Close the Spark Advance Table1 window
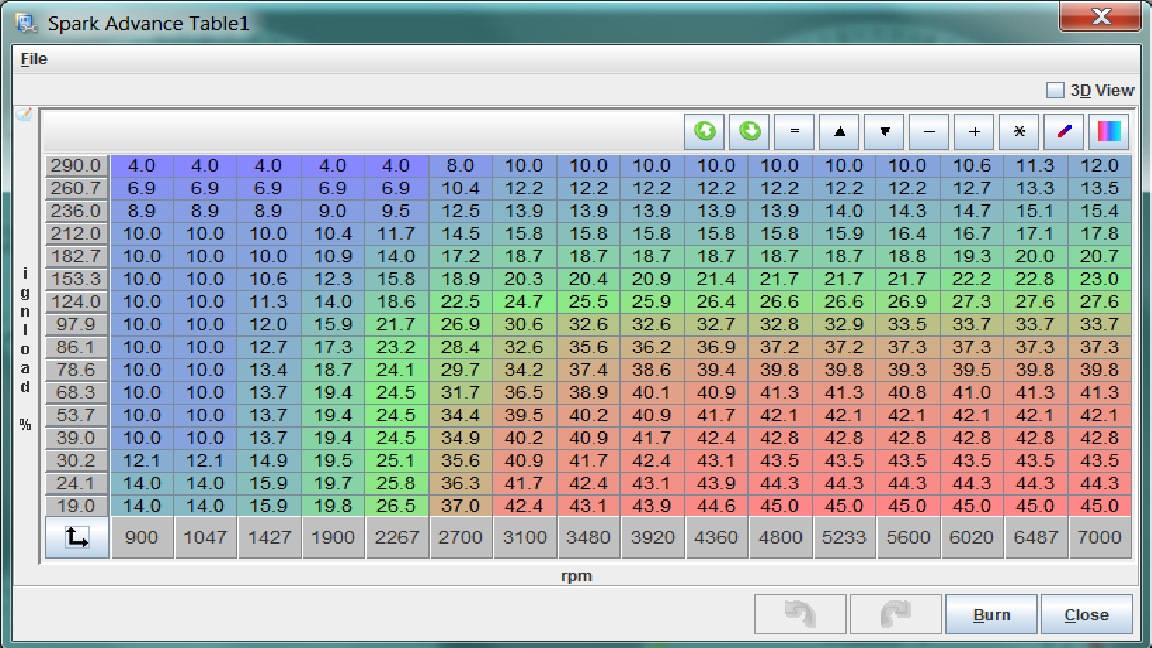The height and width of the screenshot is (648, 1152). [x=1101, y=17]
